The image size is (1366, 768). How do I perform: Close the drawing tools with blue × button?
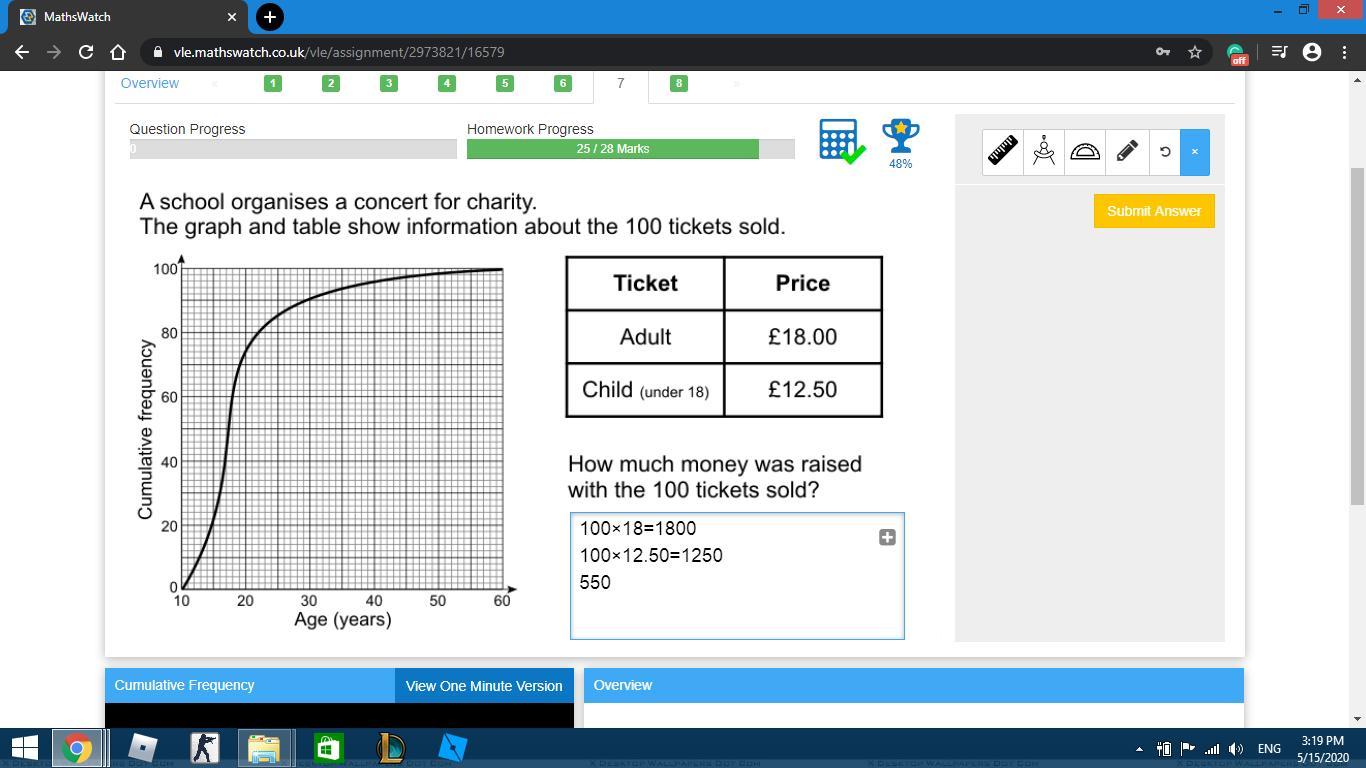[x=1194, y=152]
